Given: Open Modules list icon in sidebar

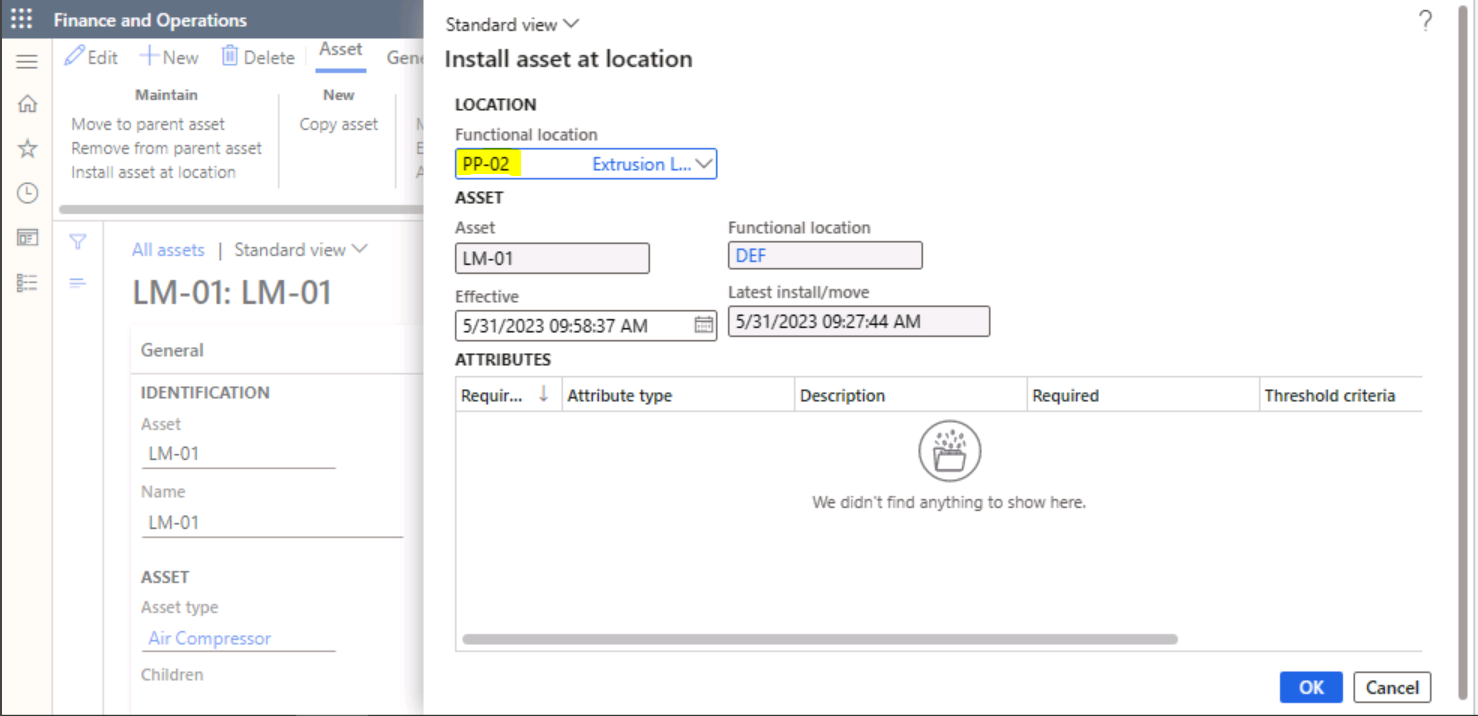Looking at the screenshot, I should [27, 283].
